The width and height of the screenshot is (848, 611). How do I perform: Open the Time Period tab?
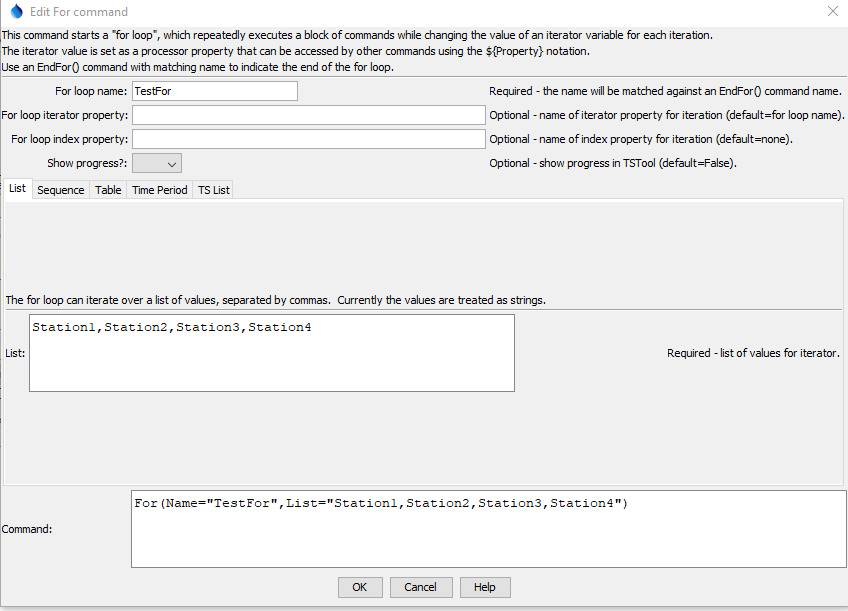tap(160, 190)
